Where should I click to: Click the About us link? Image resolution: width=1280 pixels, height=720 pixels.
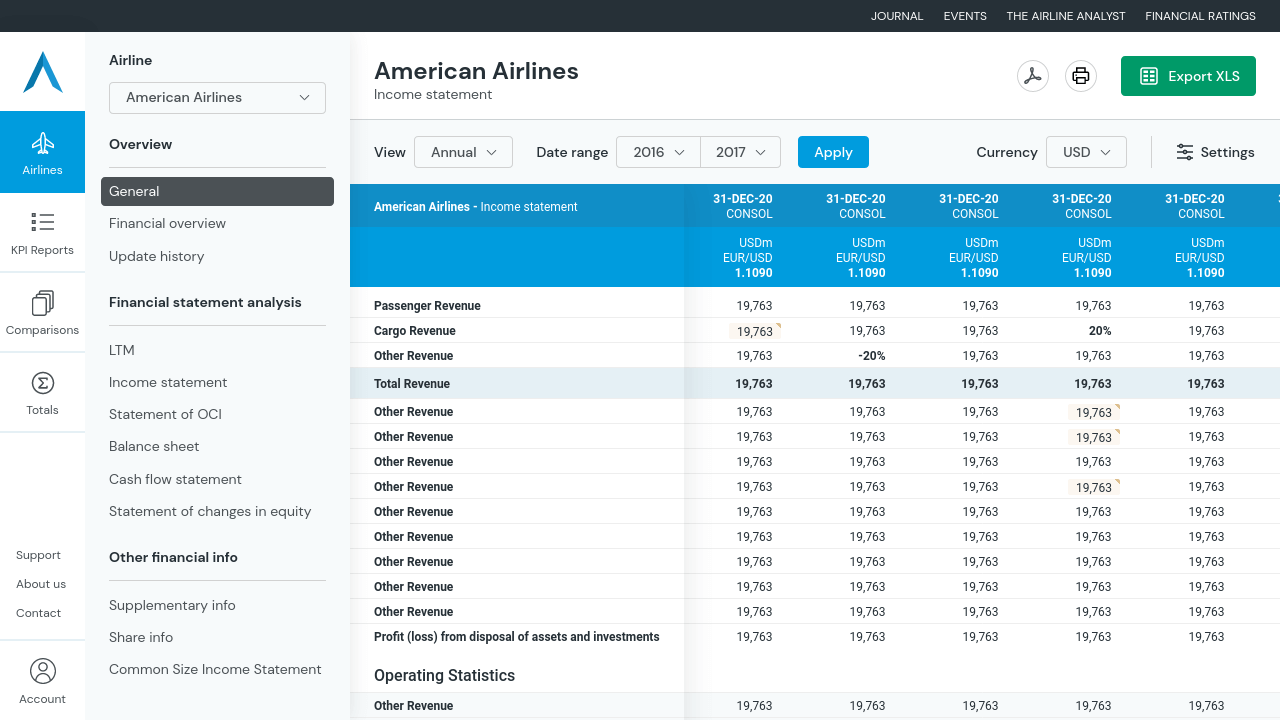41,584
